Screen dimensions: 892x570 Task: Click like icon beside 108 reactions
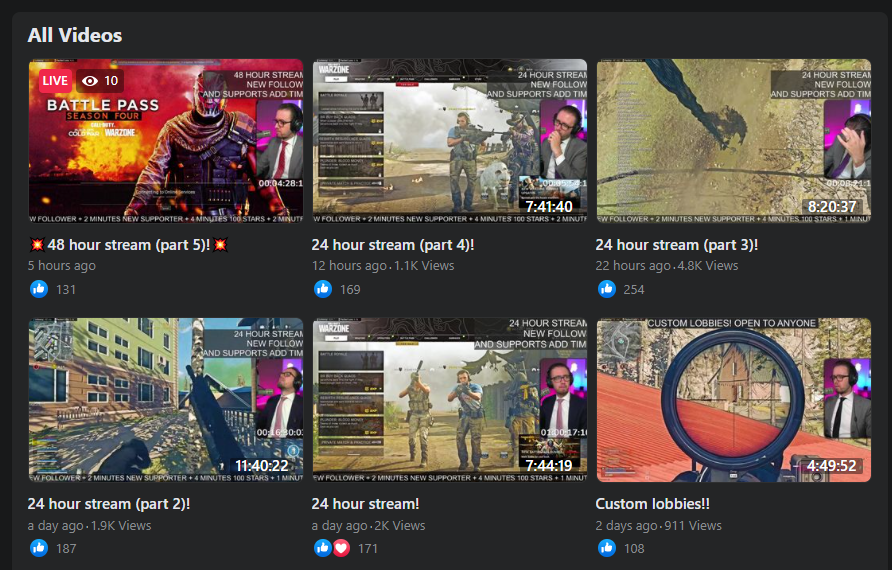tap(606, 548)
